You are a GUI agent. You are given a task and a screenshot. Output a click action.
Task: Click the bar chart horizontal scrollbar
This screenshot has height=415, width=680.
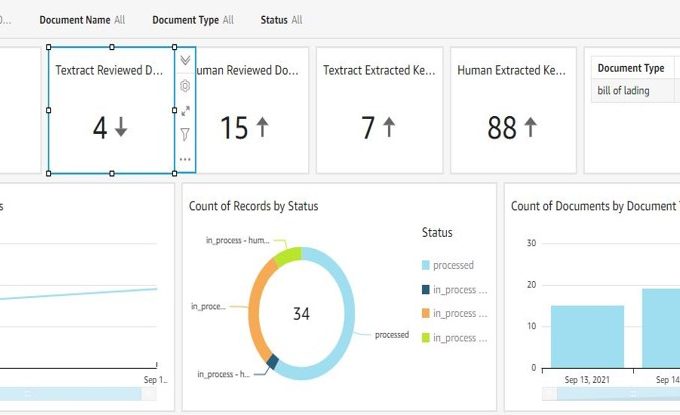point(600,394)
